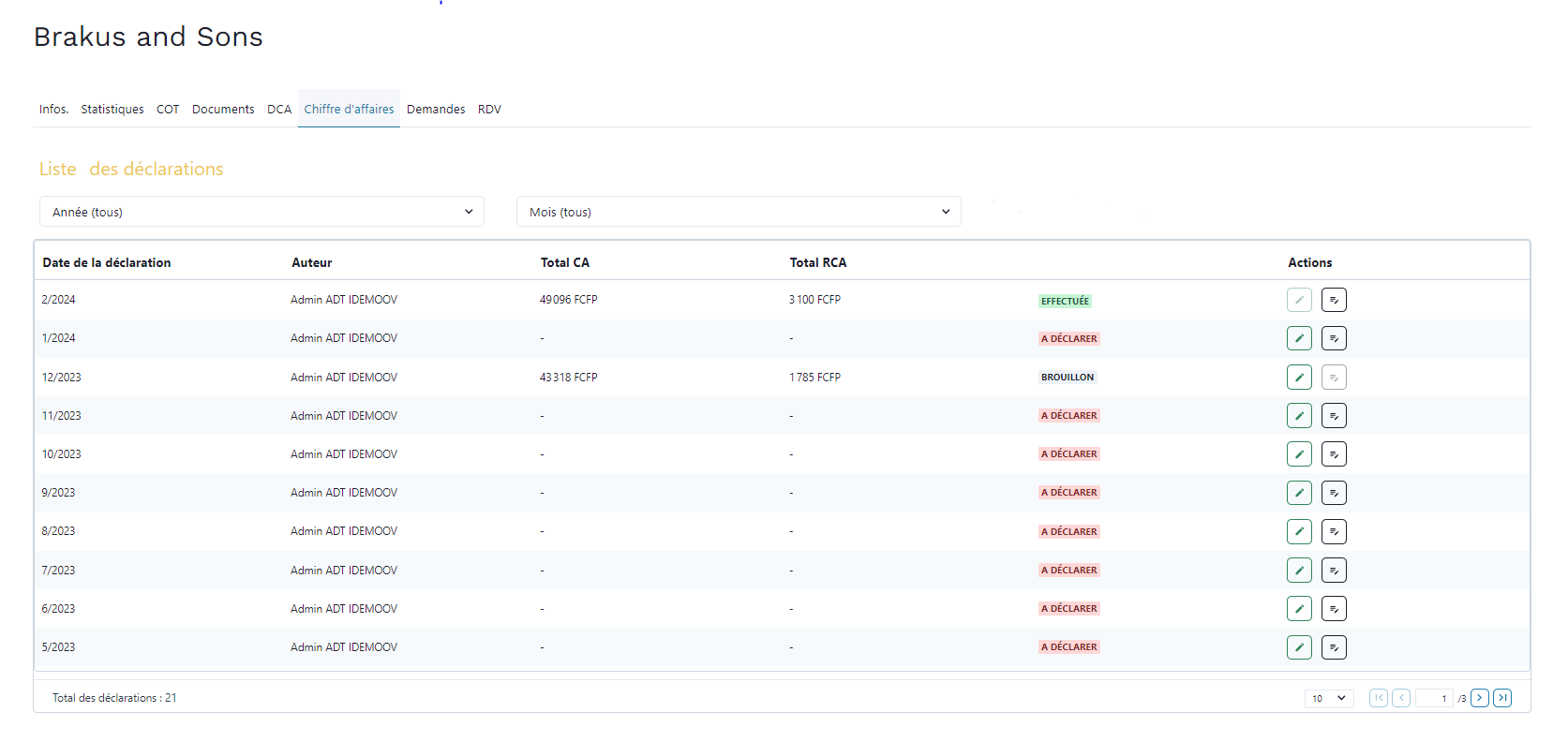Click the Total des déclarations : 21 text
This screenshot has width=1568, height=742.
114,698
